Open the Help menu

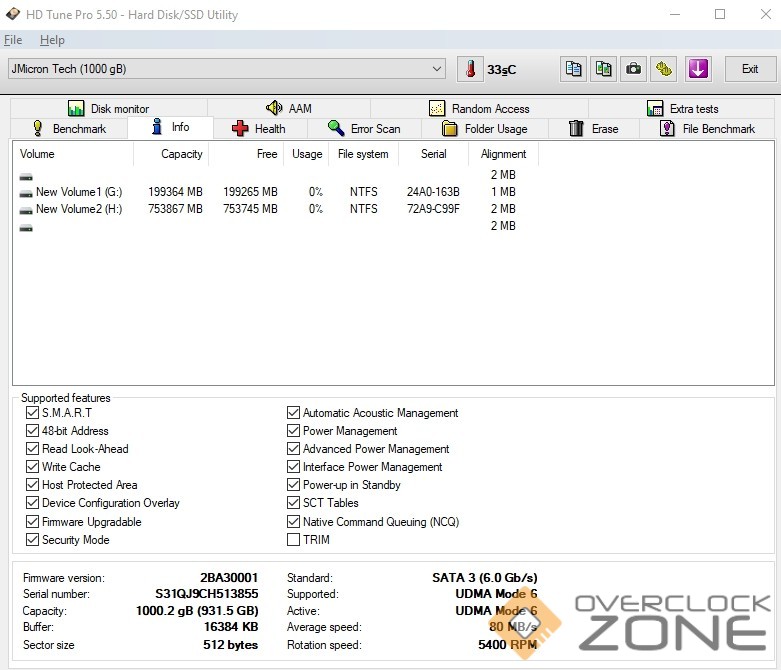[x=52, y=40]
